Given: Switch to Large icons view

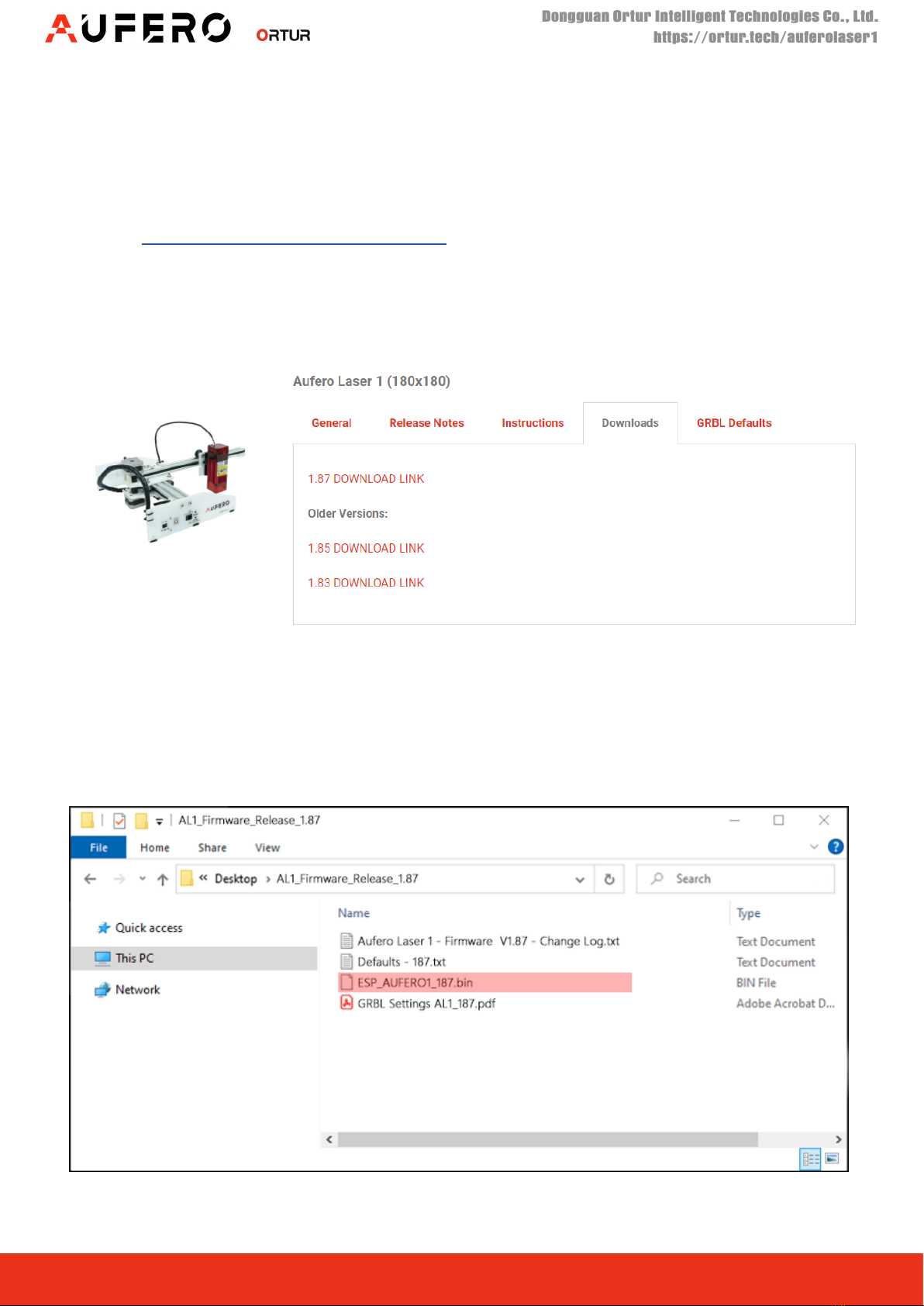Looking at the screenshot, I should click(x=832, y=1160).
